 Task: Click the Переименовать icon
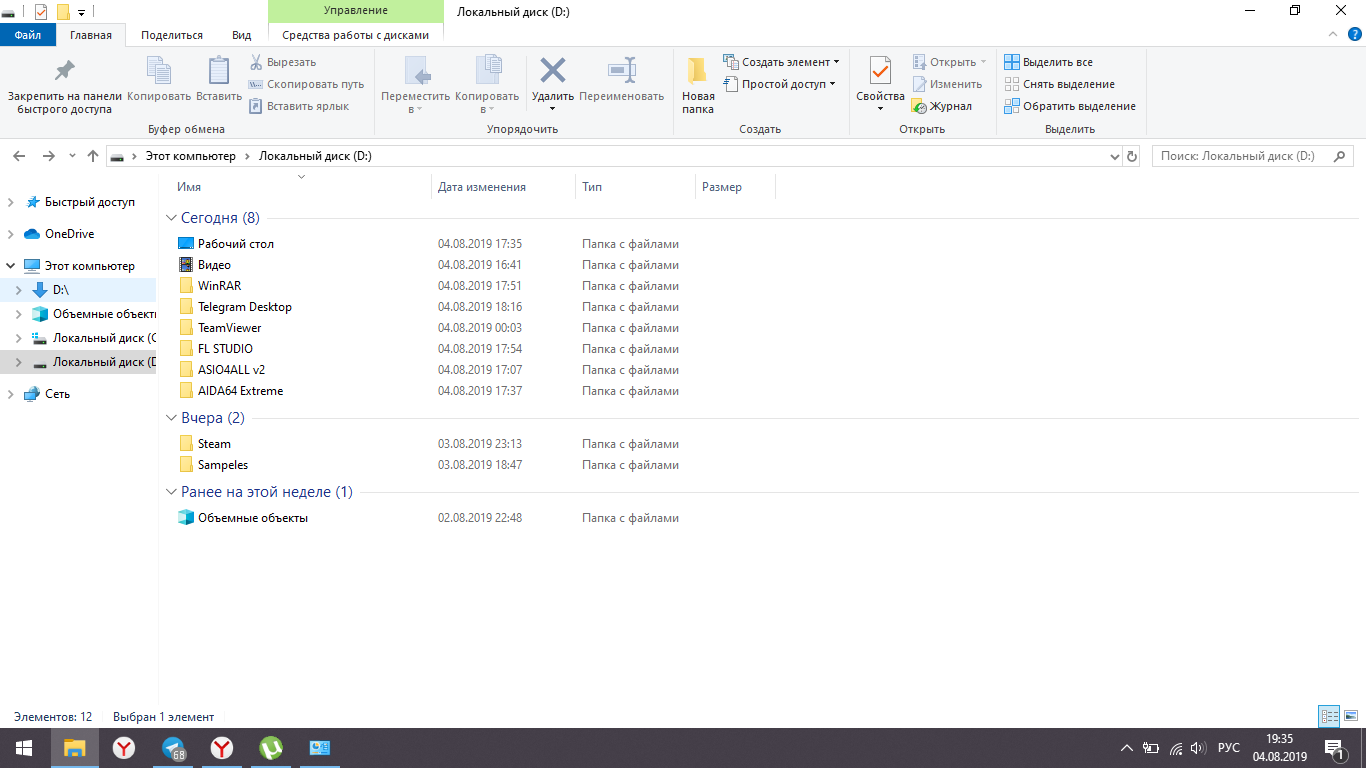622,70
